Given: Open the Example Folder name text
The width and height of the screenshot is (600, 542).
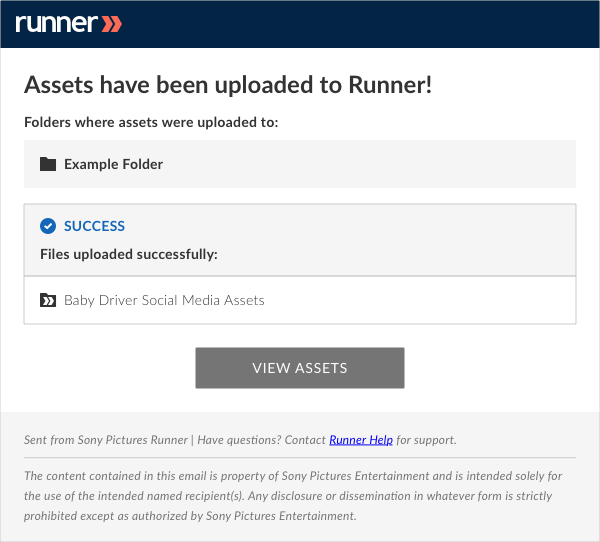Looking at the screenshot, I should click(x=113, y=164).
